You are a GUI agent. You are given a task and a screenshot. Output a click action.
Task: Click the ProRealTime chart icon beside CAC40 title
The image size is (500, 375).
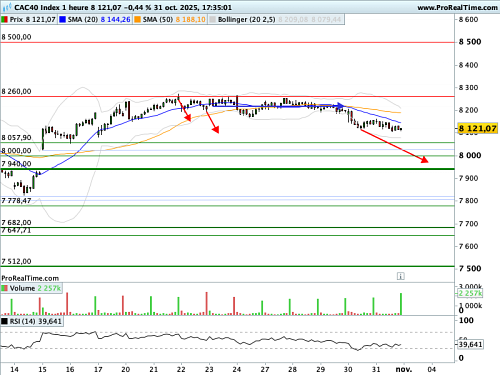[6, 7]
